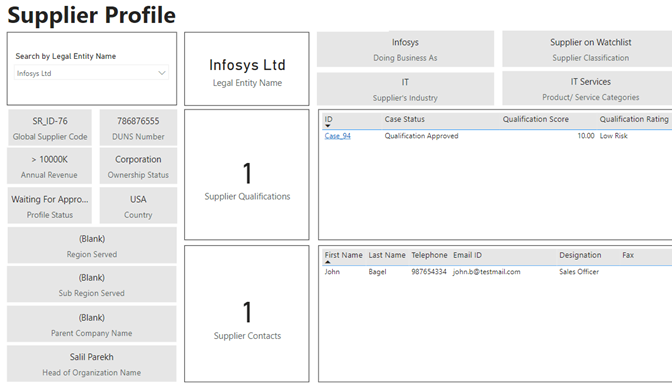The image size is (672, 383).
Task: Click the Region Served blank card
Action: 92,245
